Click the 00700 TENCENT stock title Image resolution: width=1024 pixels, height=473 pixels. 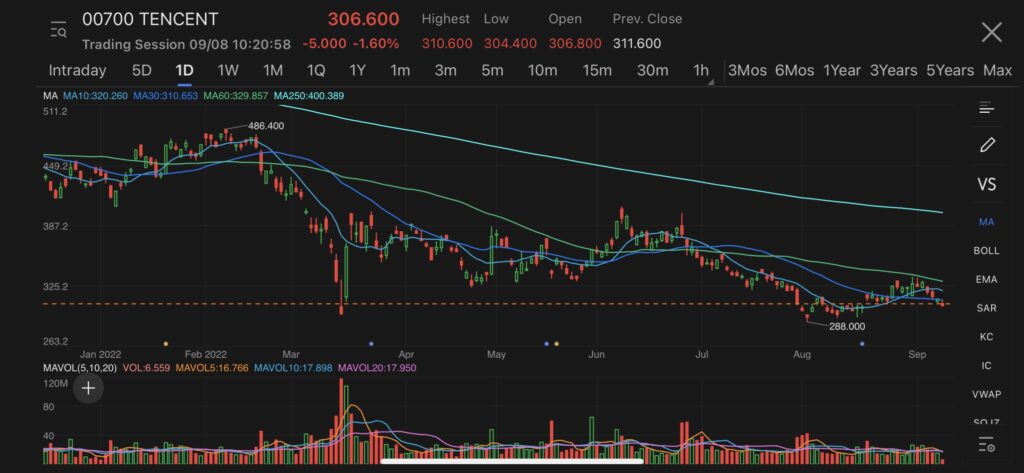click(x=150, y=19)
